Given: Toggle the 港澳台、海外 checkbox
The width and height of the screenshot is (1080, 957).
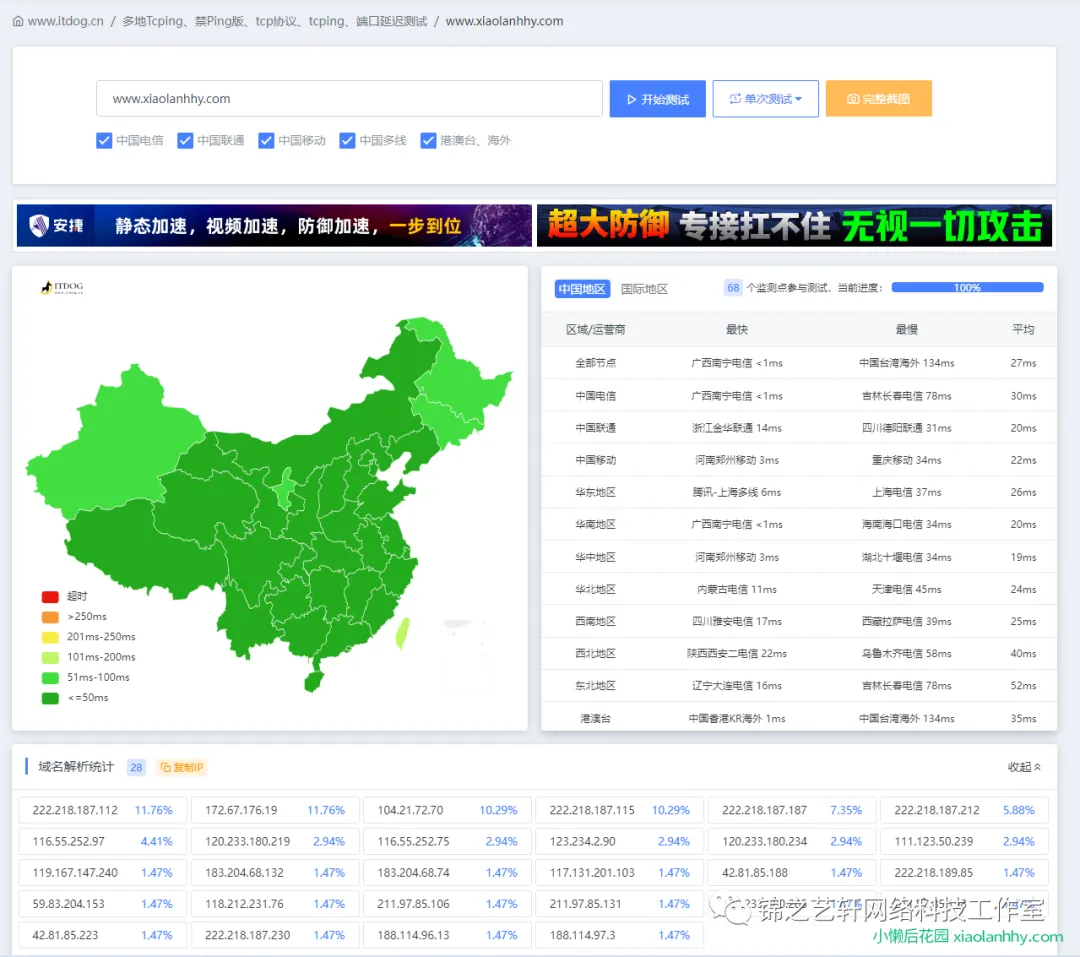Looking at the screenshot, I should coord(428,141).
